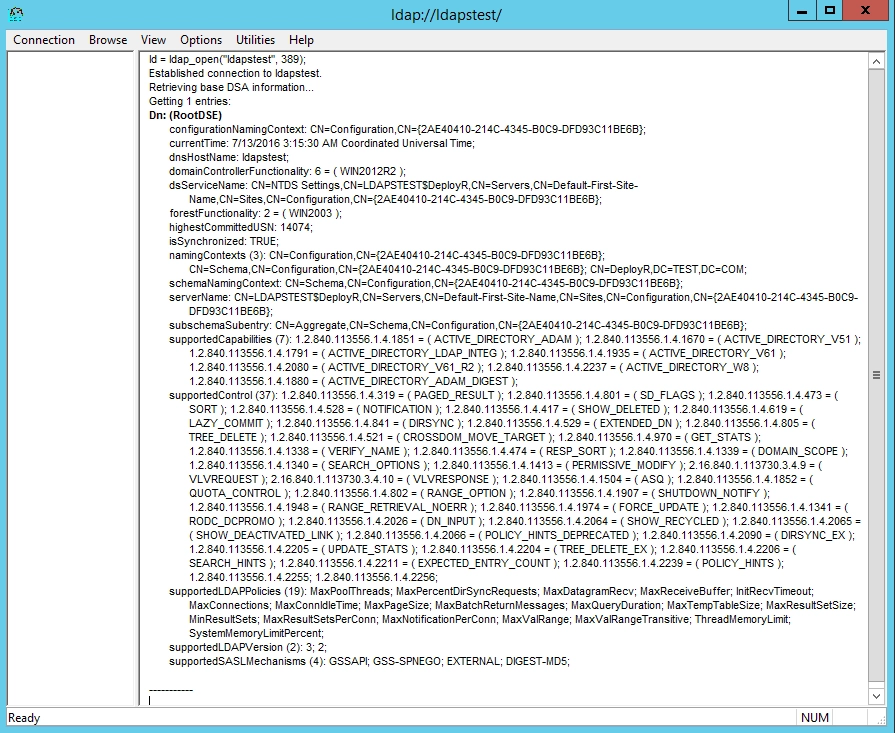The width and height of the screenshot is (895, 733).
Task: Click the 'Ready' status bar text
Action: click(x=24, y=718)
